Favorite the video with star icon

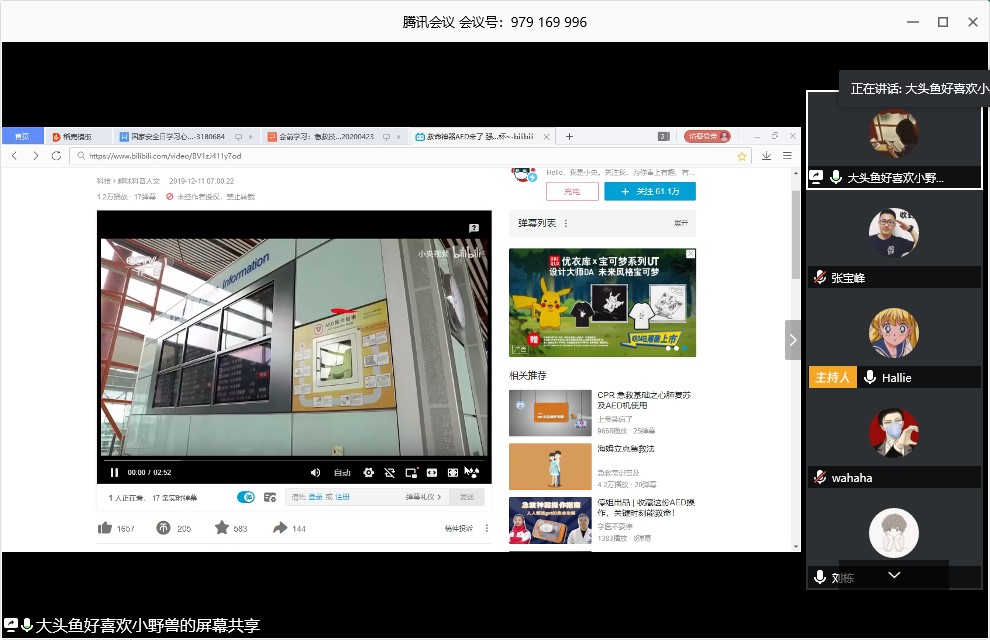(x=221, y=528)
